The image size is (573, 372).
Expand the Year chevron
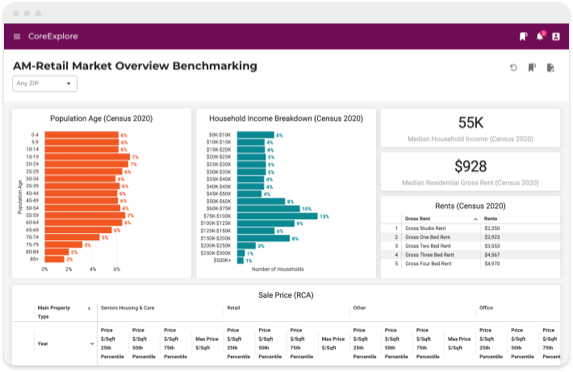(x=92, y=344)
